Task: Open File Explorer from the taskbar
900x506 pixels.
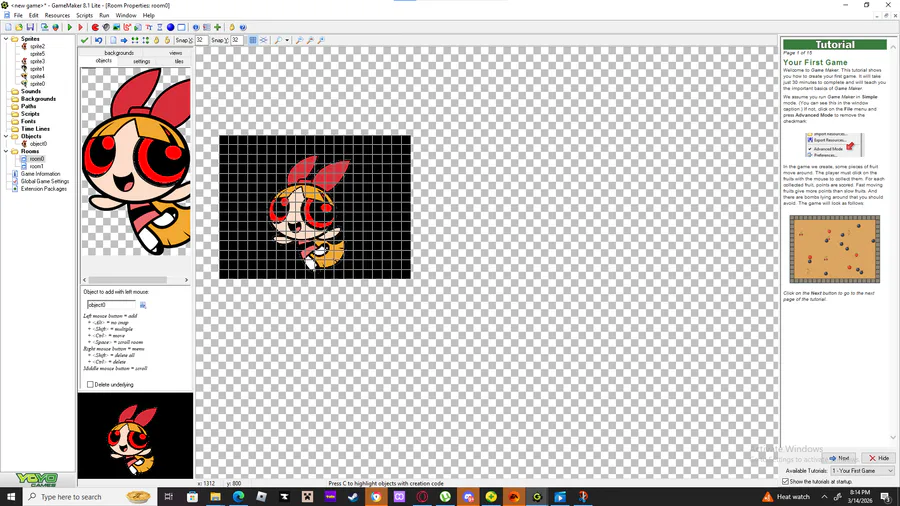Action: coord(215,496)
